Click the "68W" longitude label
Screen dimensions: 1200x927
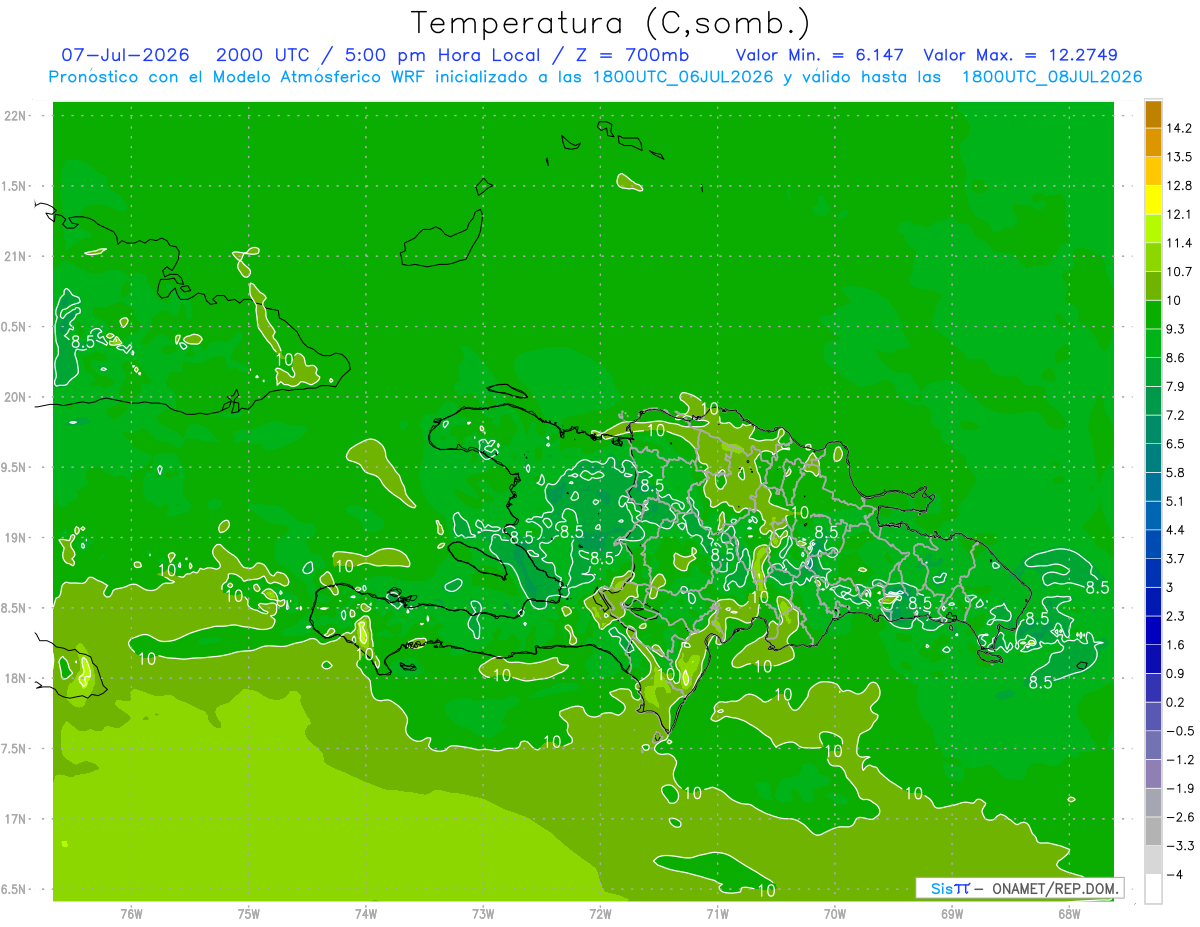pos(1069,913)
